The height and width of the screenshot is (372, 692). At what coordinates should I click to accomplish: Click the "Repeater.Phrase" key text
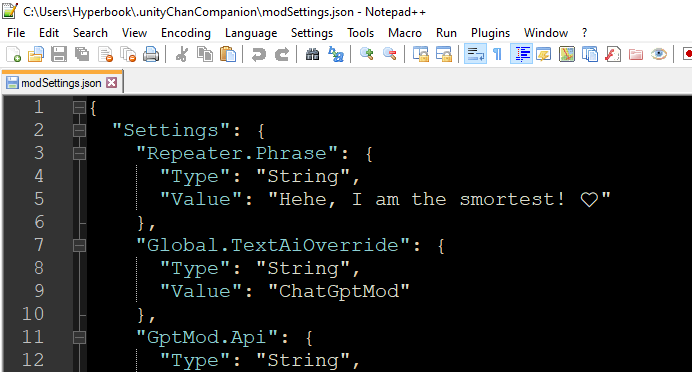pos(237,153)
